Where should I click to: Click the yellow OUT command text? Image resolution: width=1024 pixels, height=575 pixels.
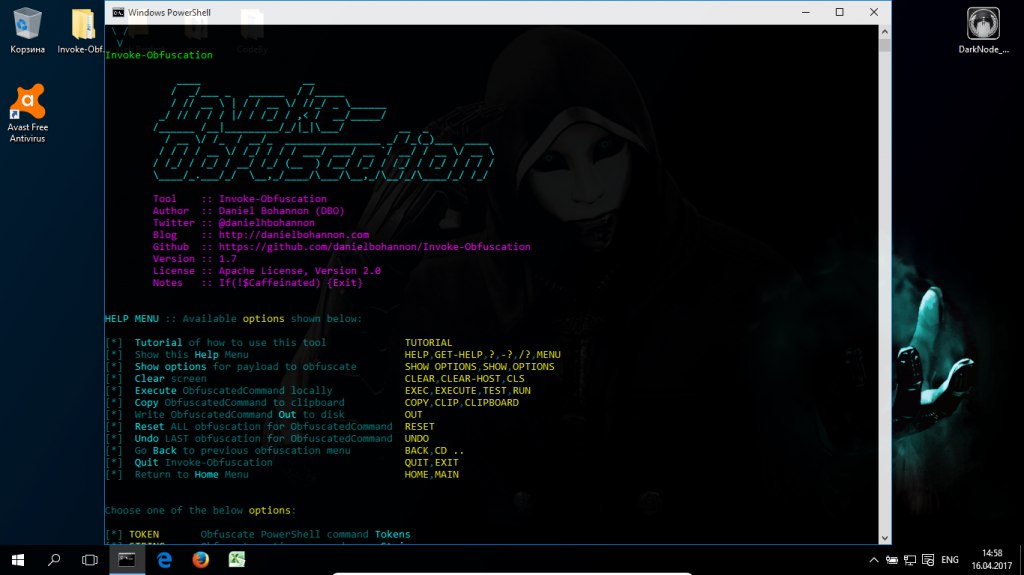413,414
